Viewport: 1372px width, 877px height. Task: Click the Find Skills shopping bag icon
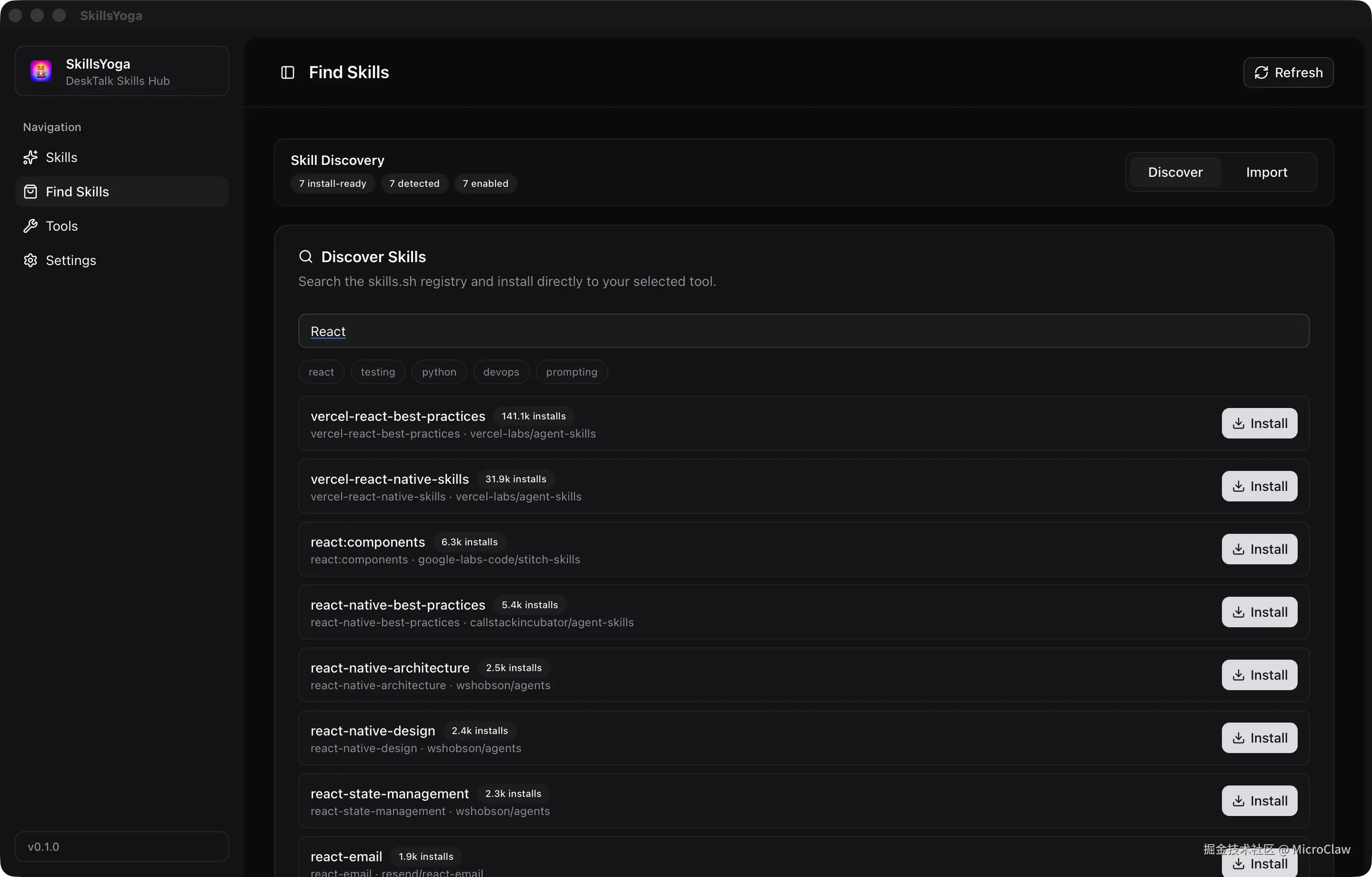coord(30,192)
